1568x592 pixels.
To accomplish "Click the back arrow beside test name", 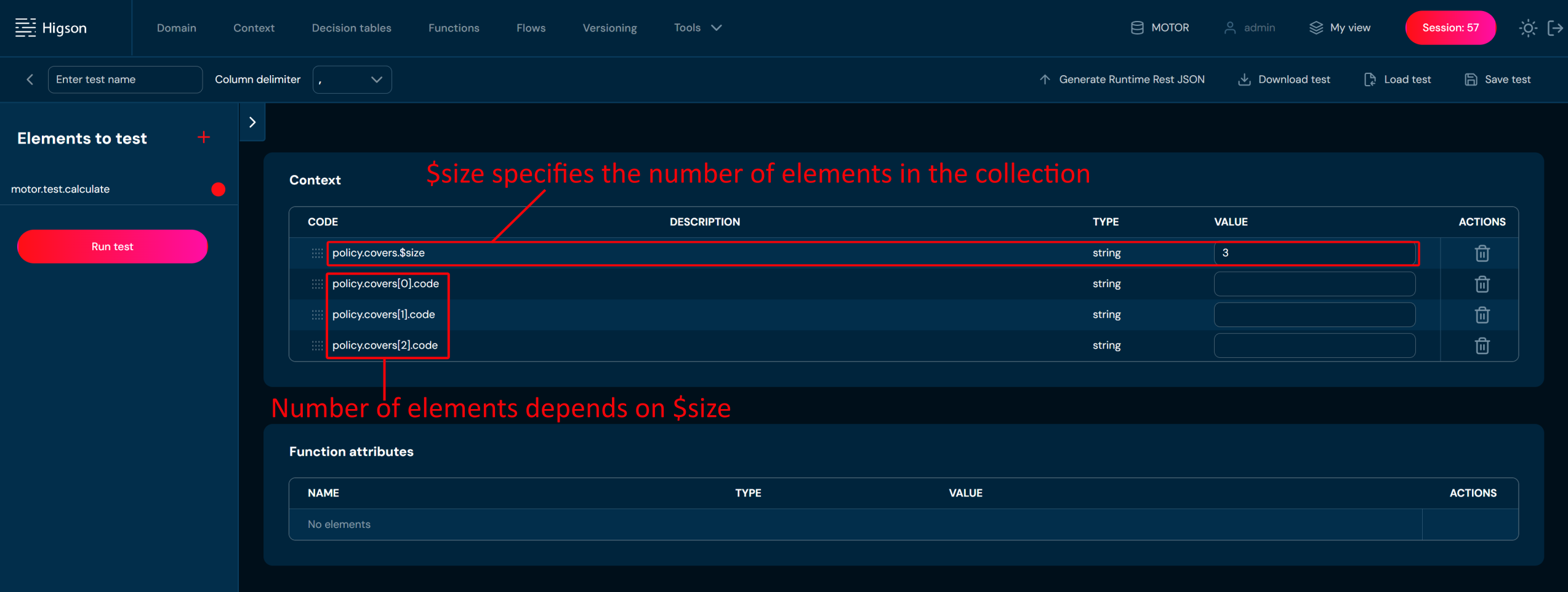I will (30, 79).
